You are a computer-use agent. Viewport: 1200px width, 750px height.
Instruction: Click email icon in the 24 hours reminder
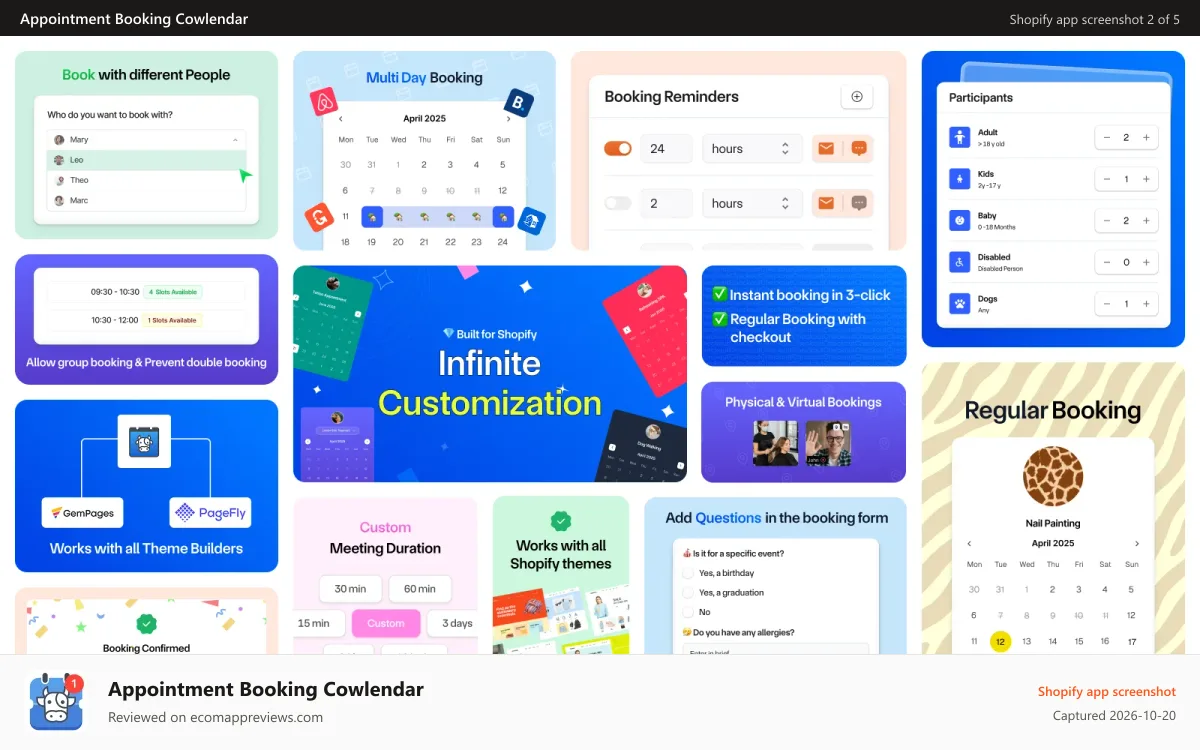click(826, 149)
